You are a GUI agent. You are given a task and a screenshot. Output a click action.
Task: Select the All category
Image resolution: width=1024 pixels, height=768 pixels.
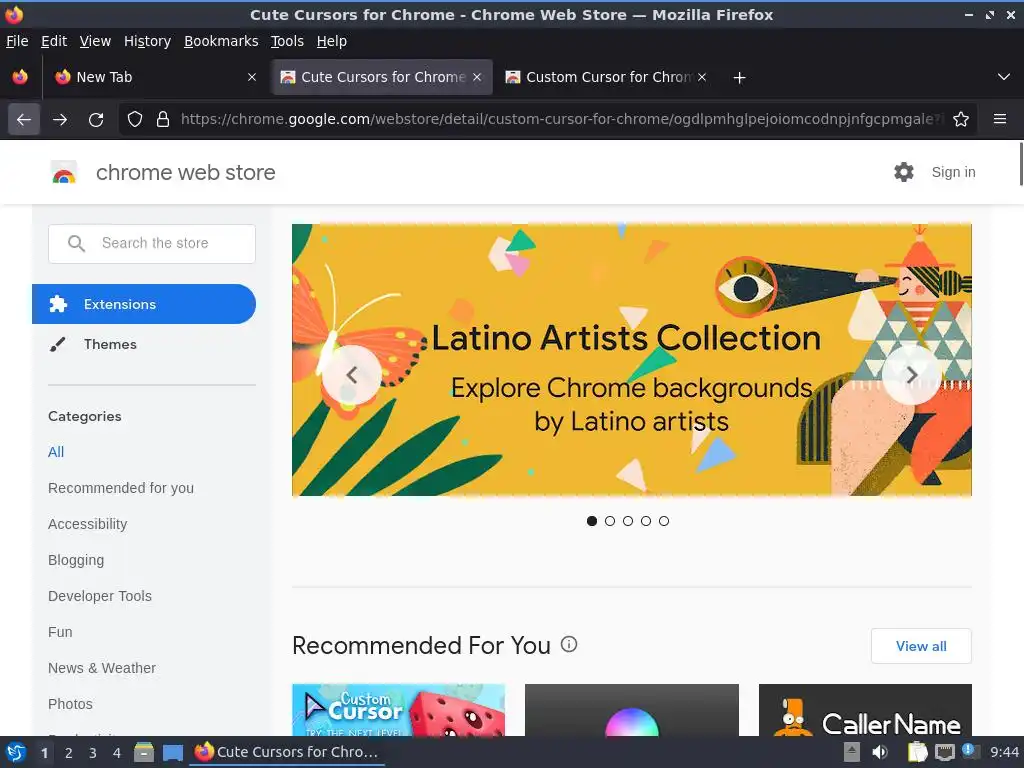56,452
